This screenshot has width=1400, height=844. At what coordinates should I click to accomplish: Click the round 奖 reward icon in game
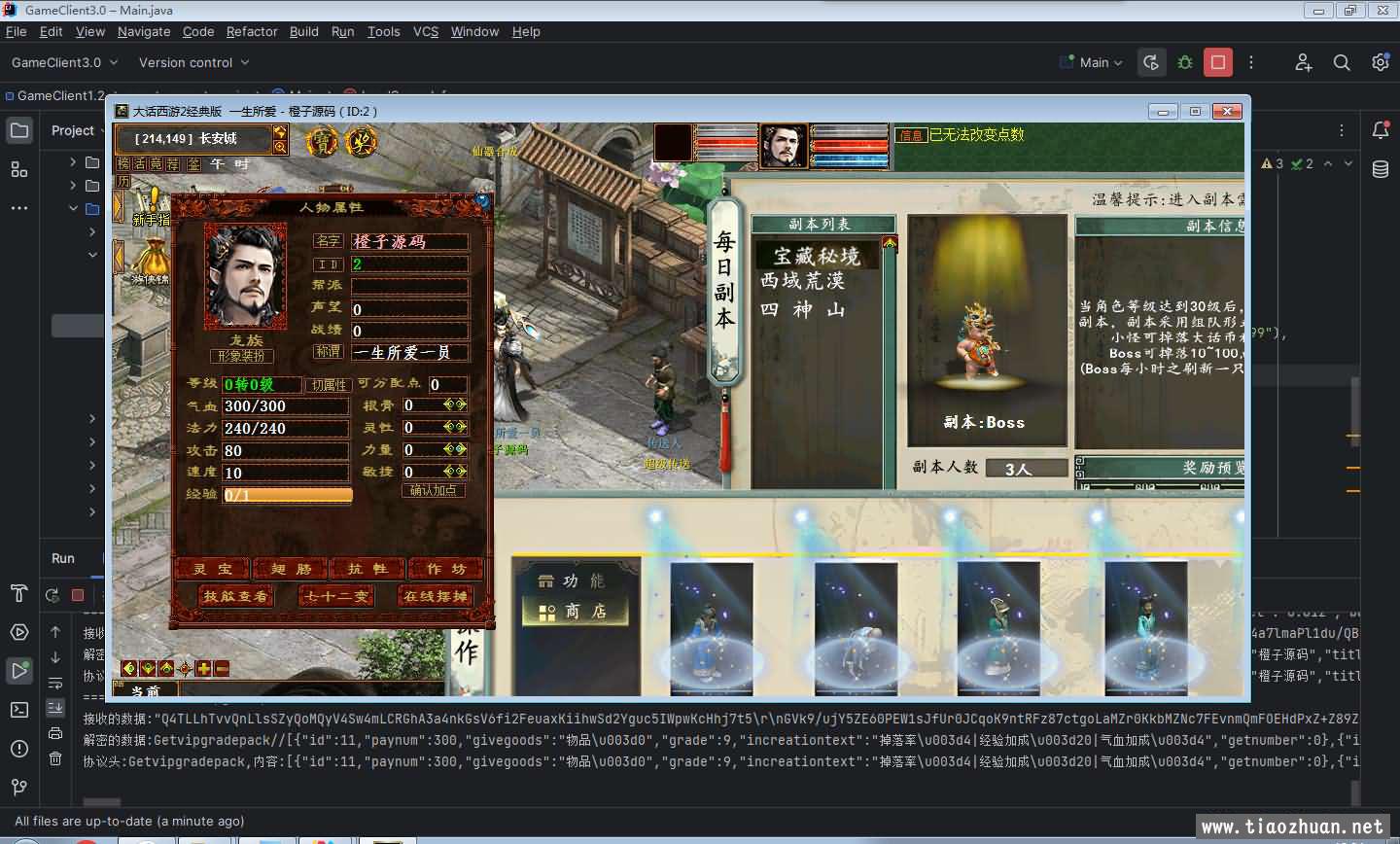(x=361, y=142)
